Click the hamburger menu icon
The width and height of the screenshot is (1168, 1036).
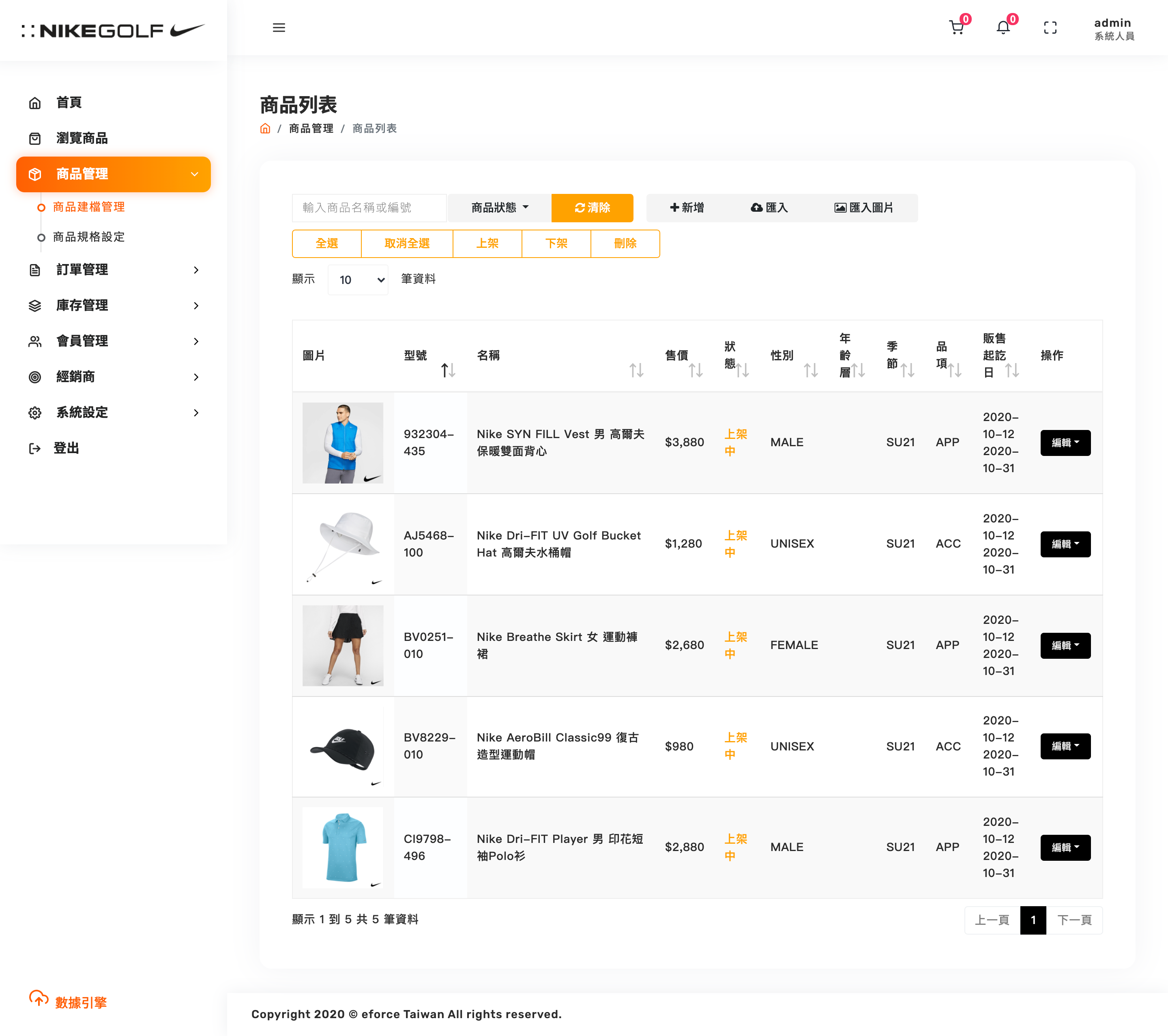tap(279, 28)
